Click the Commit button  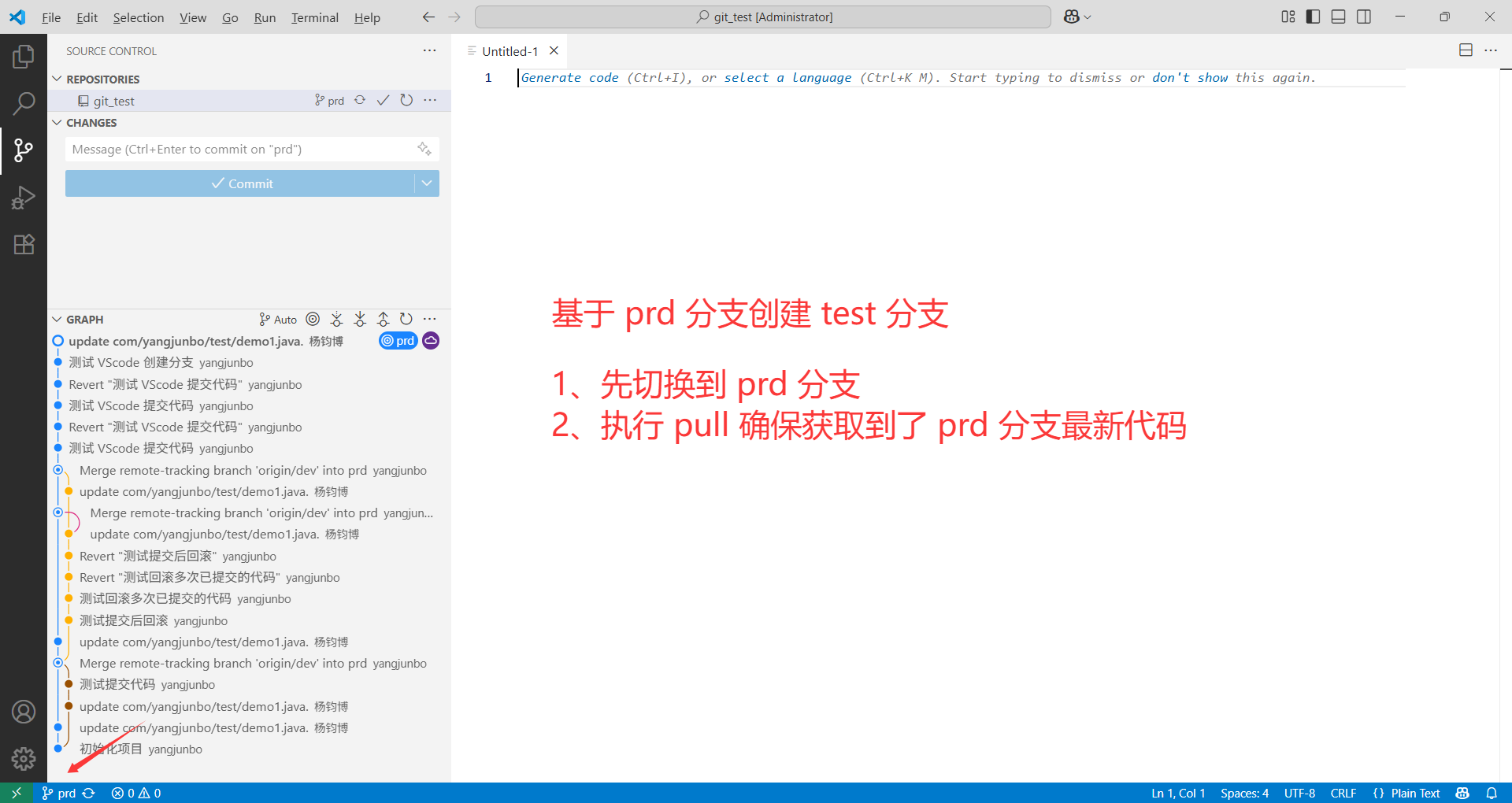click(244, 183)
